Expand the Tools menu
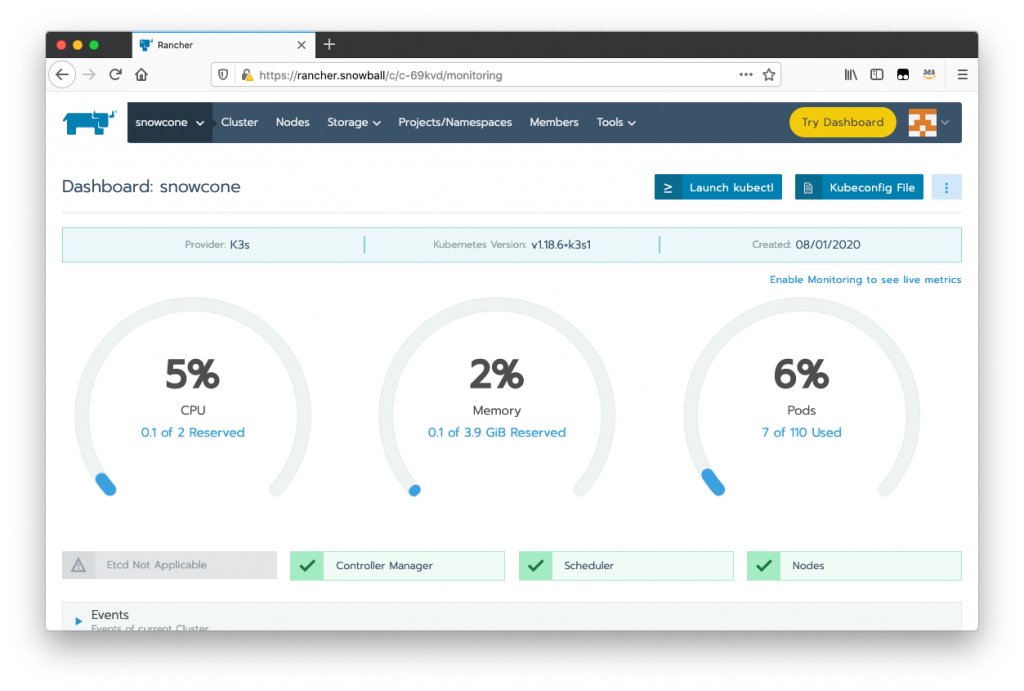 point(616,122)
